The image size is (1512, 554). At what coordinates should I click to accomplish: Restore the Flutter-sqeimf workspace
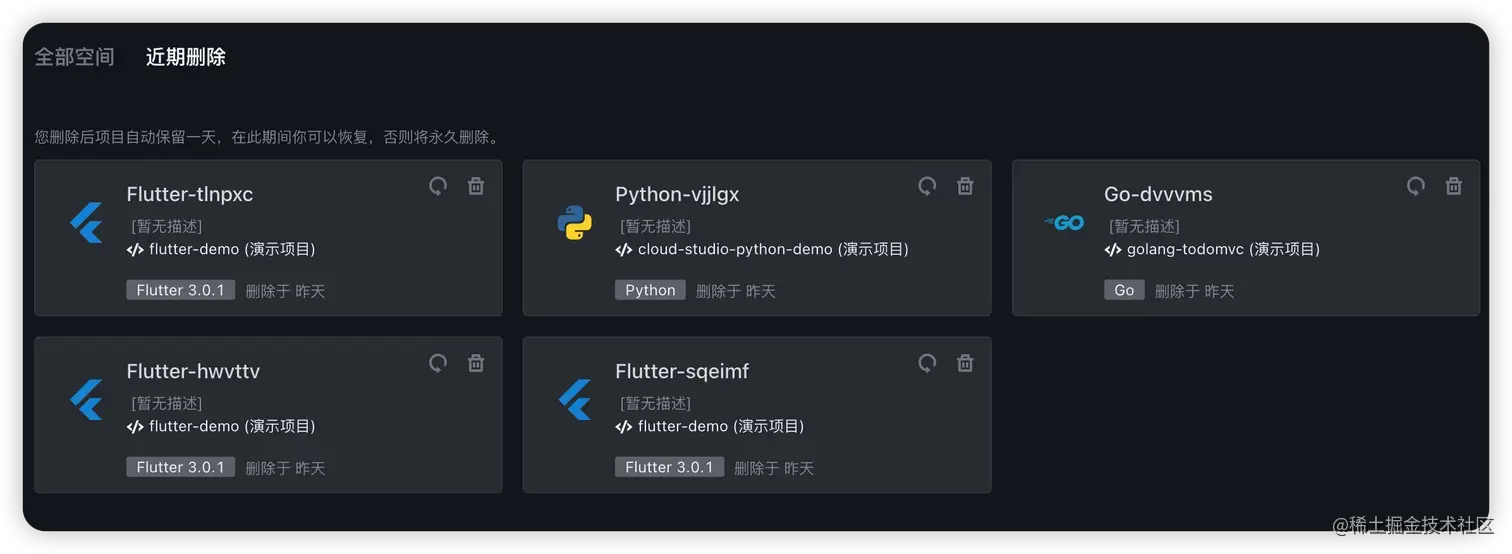coord(927,363)
